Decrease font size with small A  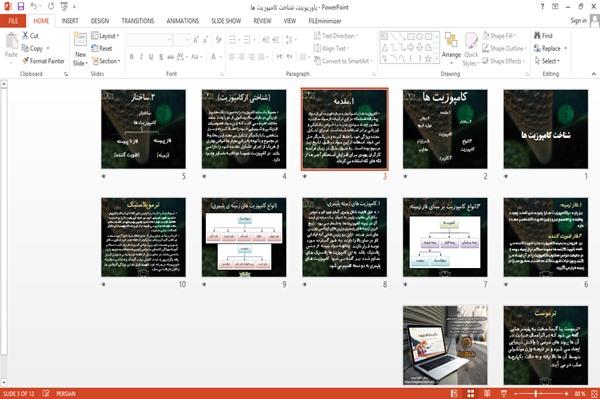click(x=205, y=40)
